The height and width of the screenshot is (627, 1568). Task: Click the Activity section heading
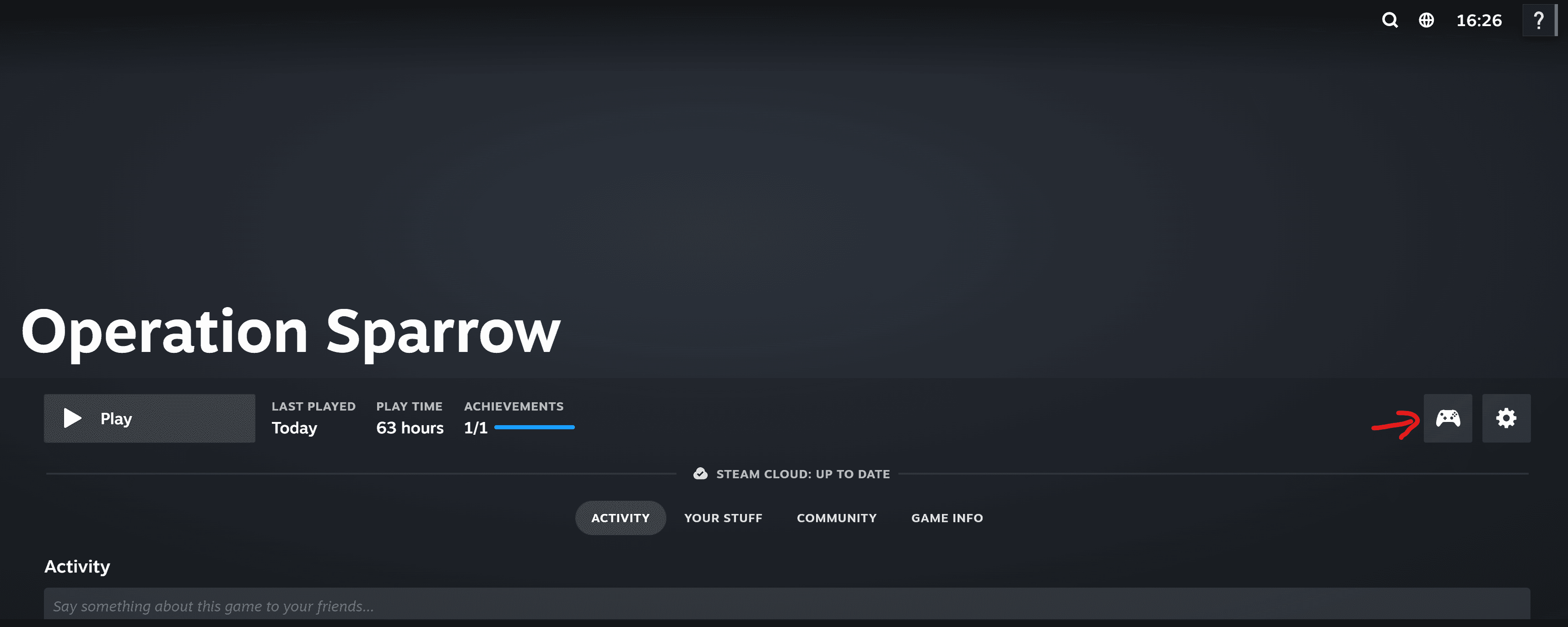tap(77, 567)
